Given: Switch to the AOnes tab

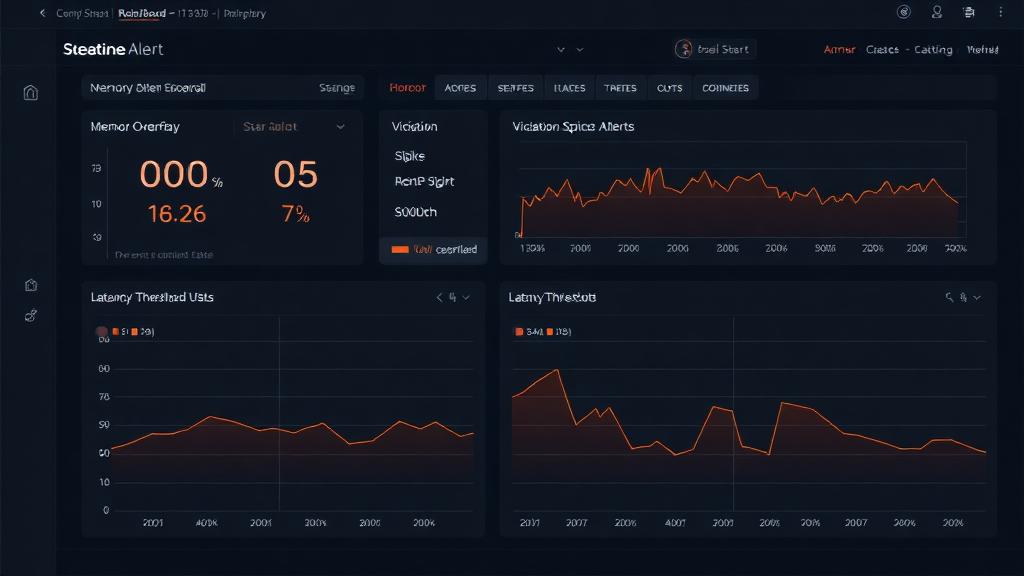Looking at the screenshot, I should 460,87.
